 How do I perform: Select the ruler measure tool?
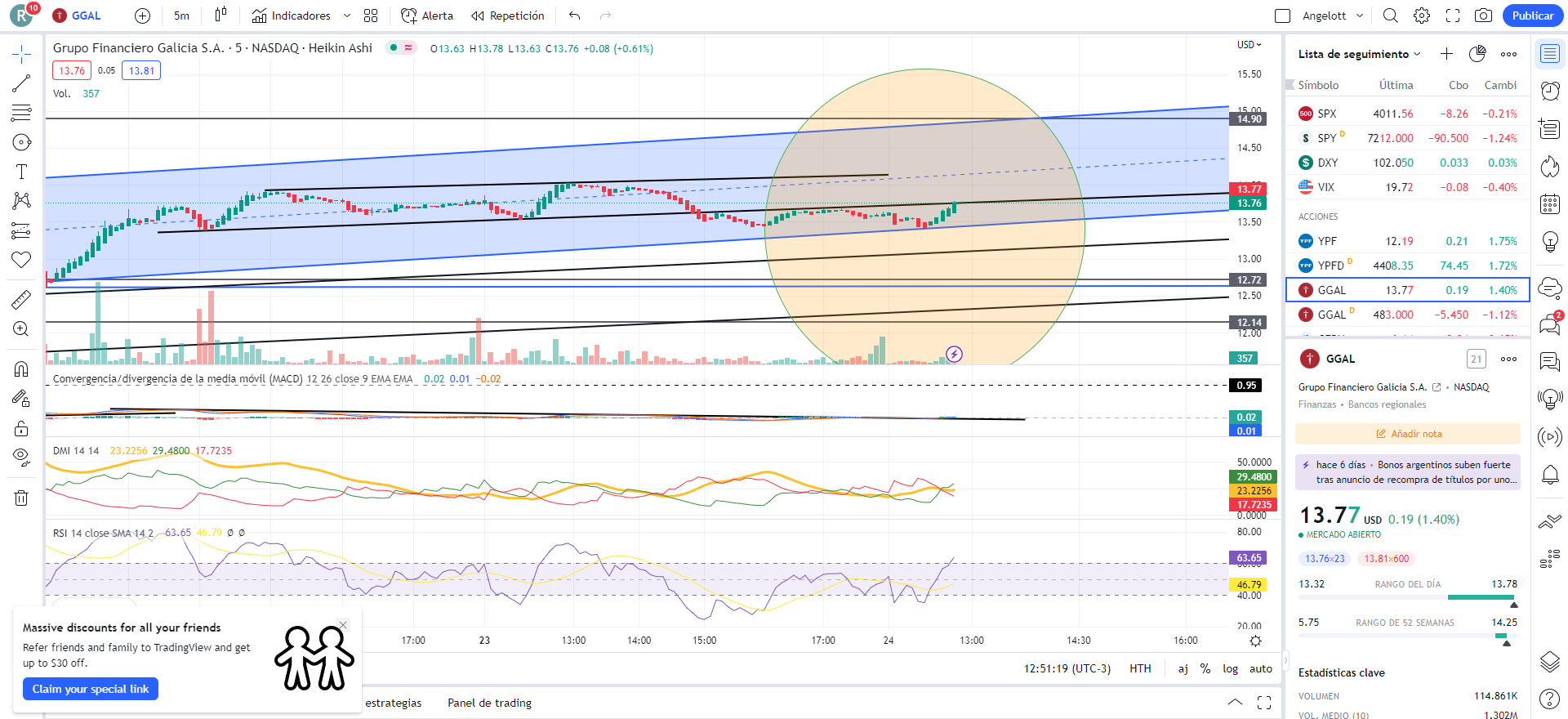pyautogui.click(x=21, y=299)
